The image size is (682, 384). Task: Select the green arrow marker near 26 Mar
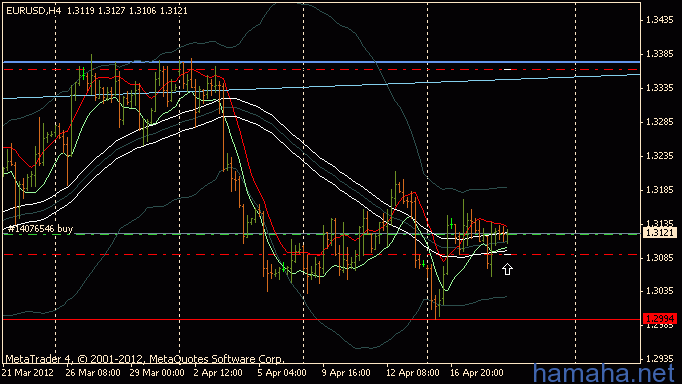pos(84,74)
